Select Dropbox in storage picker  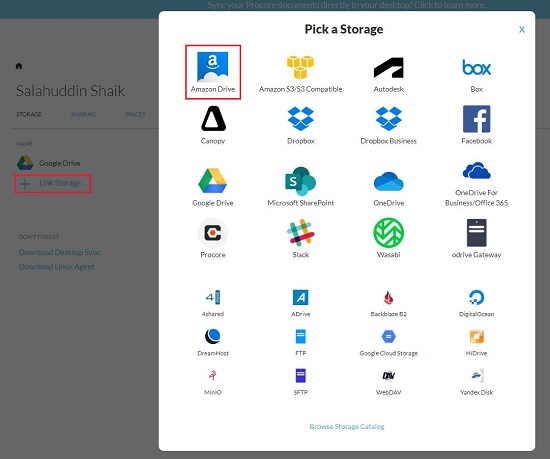click(301, 119)
